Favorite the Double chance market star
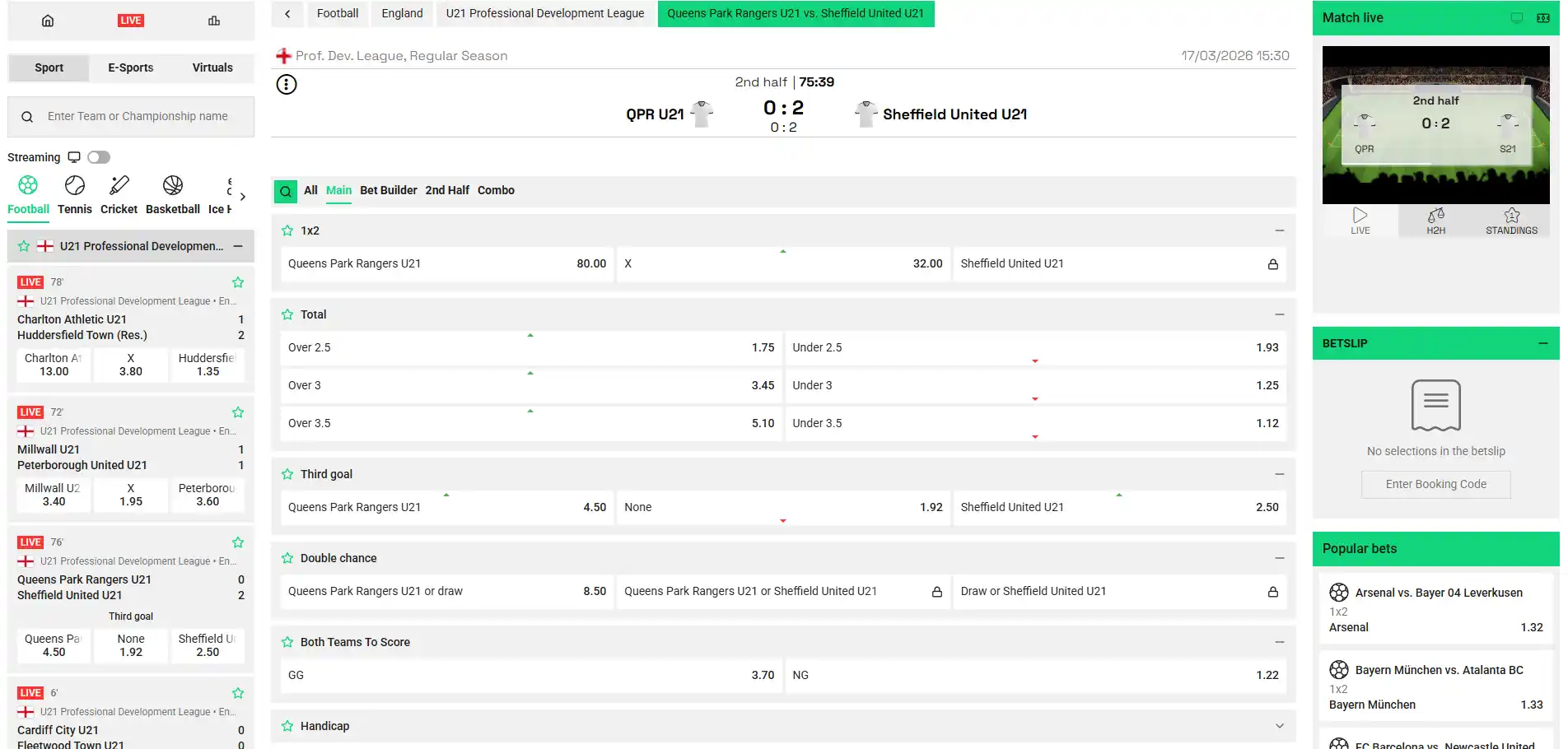 [287, 558]
